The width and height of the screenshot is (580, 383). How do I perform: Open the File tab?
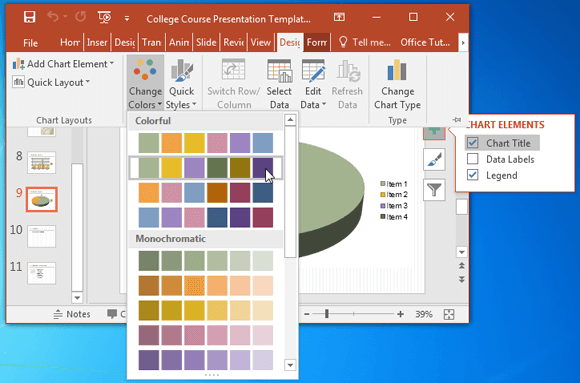(30, 43)
